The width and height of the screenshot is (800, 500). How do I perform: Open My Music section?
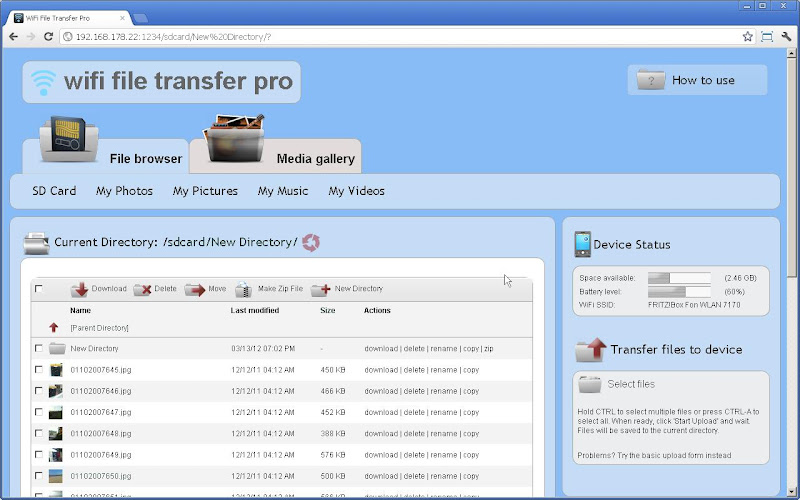(283, 191)
